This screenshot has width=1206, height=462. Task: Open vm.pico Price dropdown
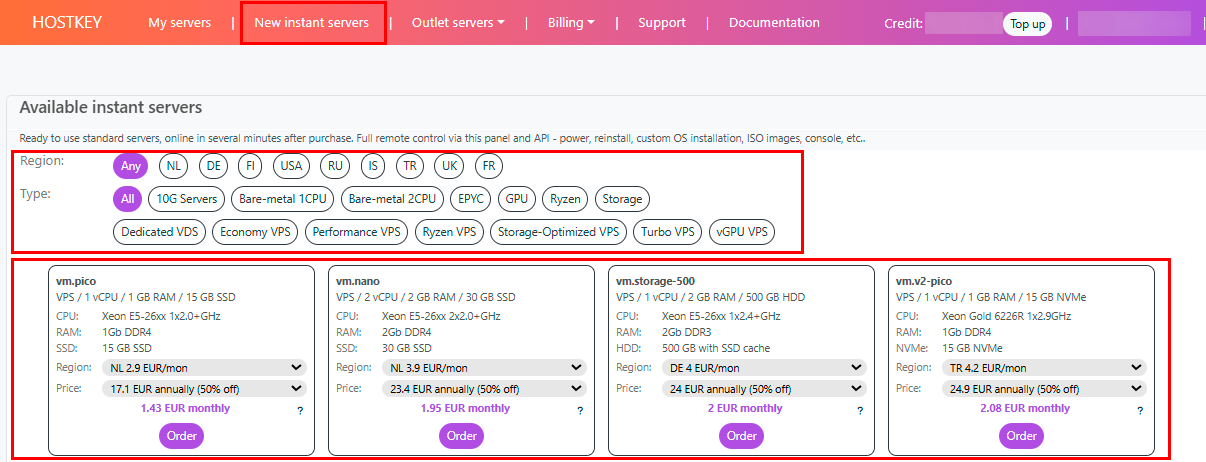(x=204, y=389)
